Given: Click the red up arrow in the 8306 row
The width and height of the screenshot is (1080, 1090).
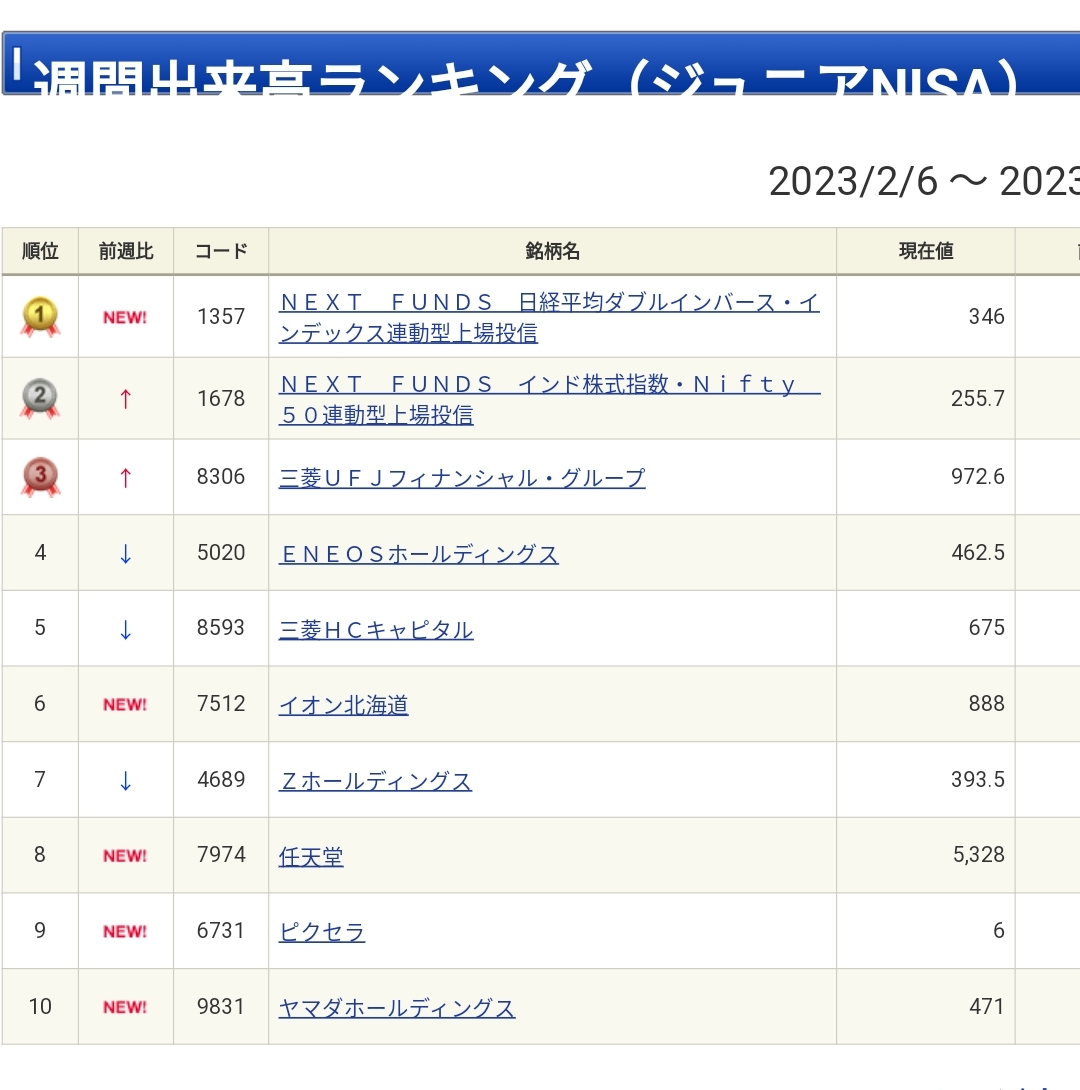Looking at the screenshot, I should pyautogui.click(x=125, y=478).
